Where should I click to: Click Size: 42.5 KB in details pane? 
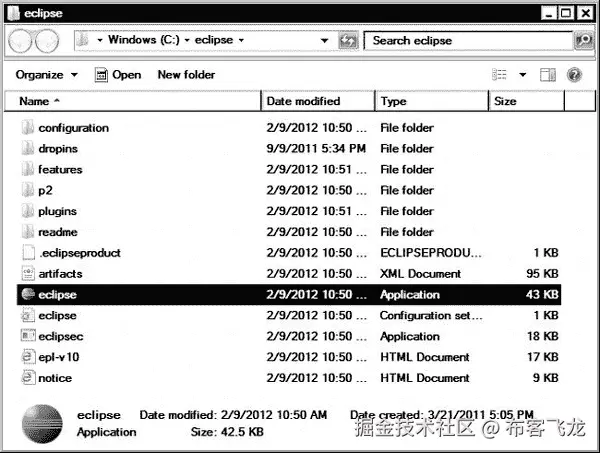pos(227,432)
